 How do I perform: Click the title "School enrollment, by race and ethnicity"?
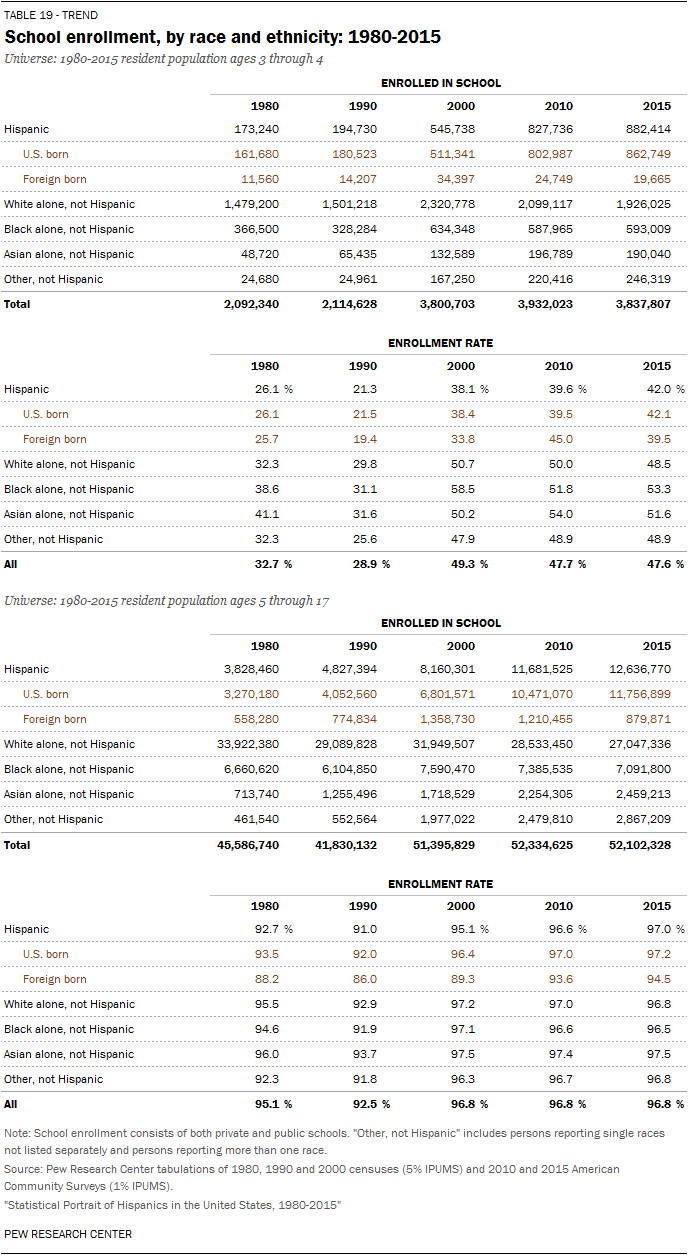coord(223,37)
